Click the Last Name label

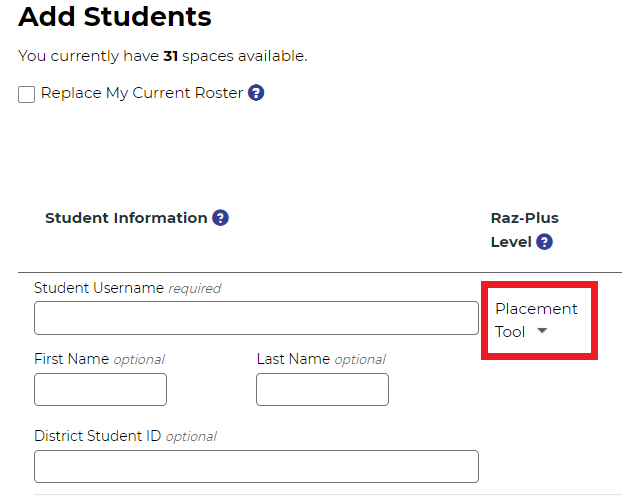[x=293, y=359]
